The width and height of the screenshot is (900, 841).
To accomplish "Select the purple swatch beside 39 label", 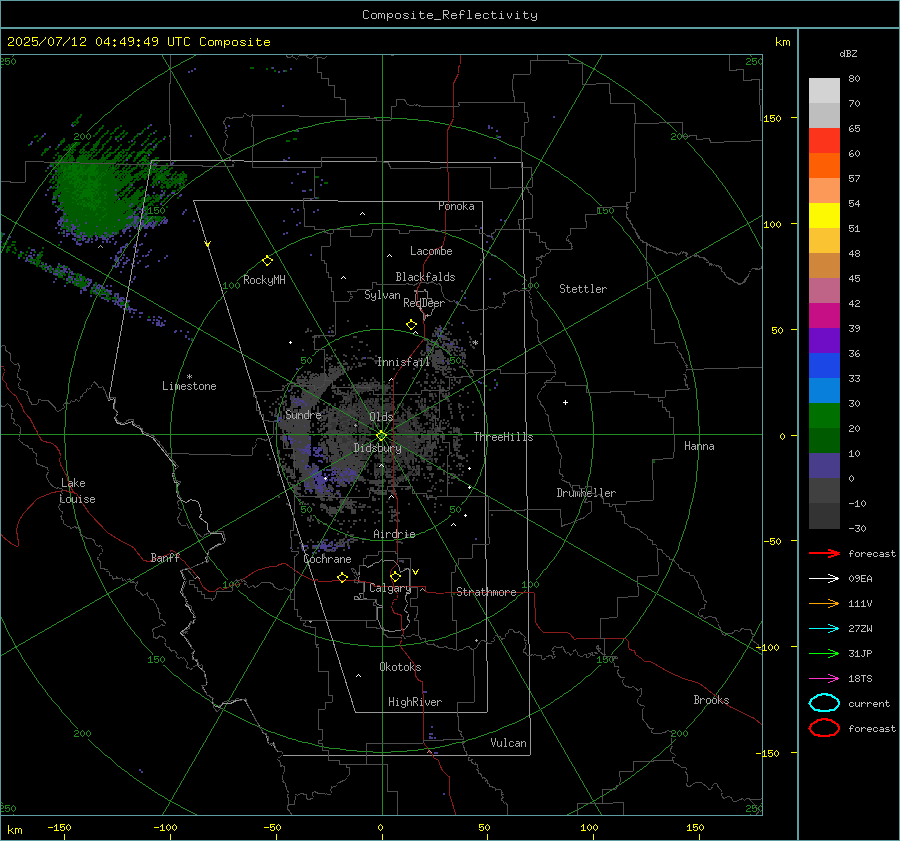I will click(x=824, y=340).
